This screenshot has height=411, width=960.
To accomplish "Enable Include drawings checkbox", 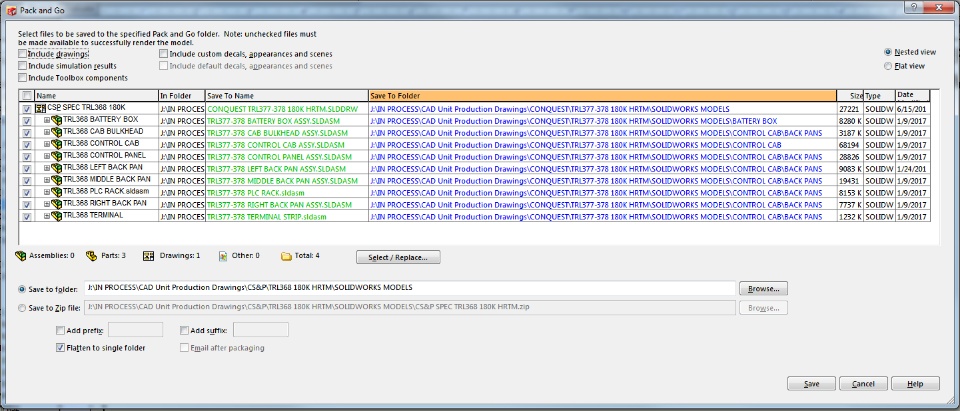I will pos(23,54).
